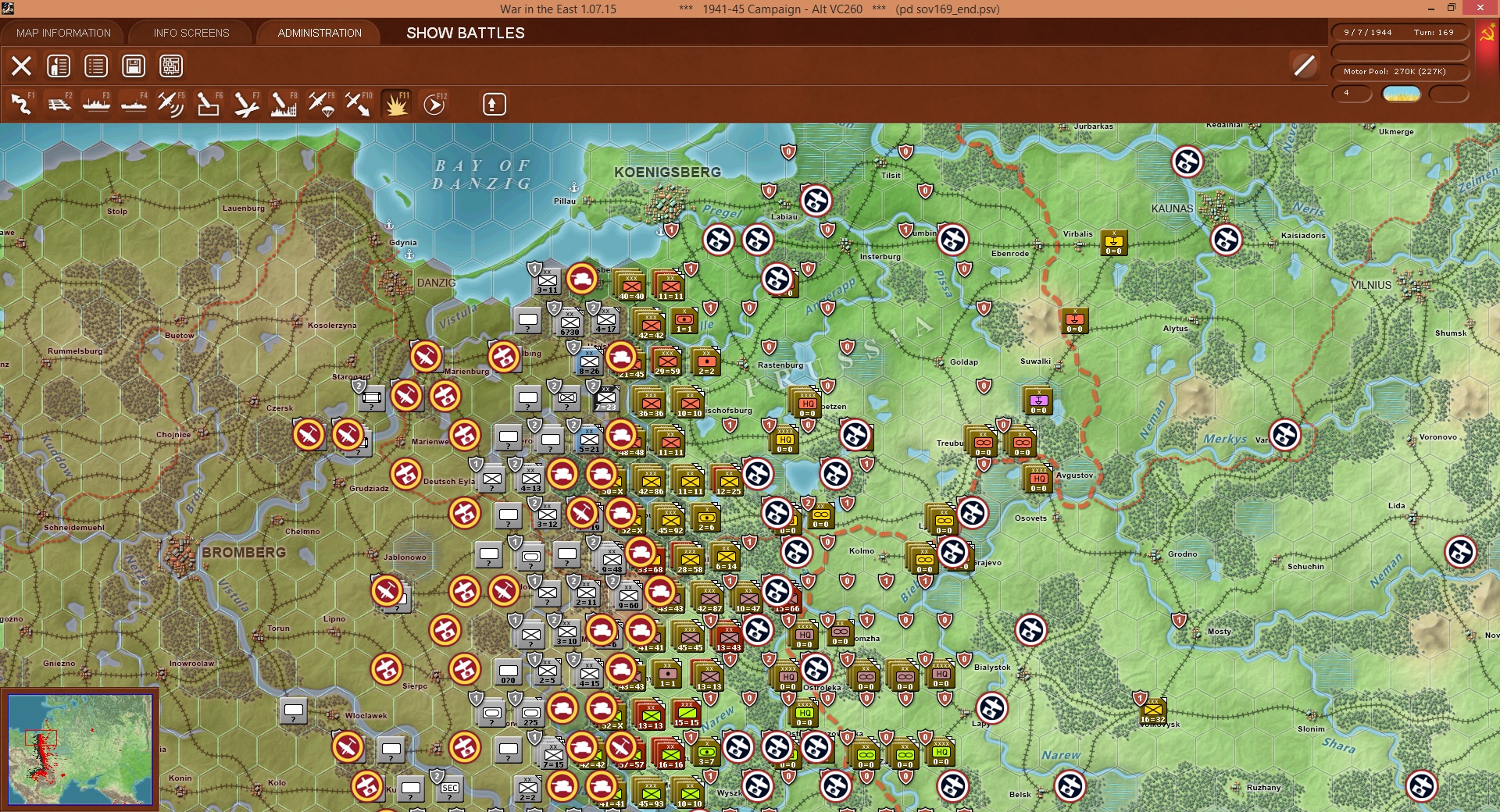Select the unit counter labeled 28=58

(690, 559)
